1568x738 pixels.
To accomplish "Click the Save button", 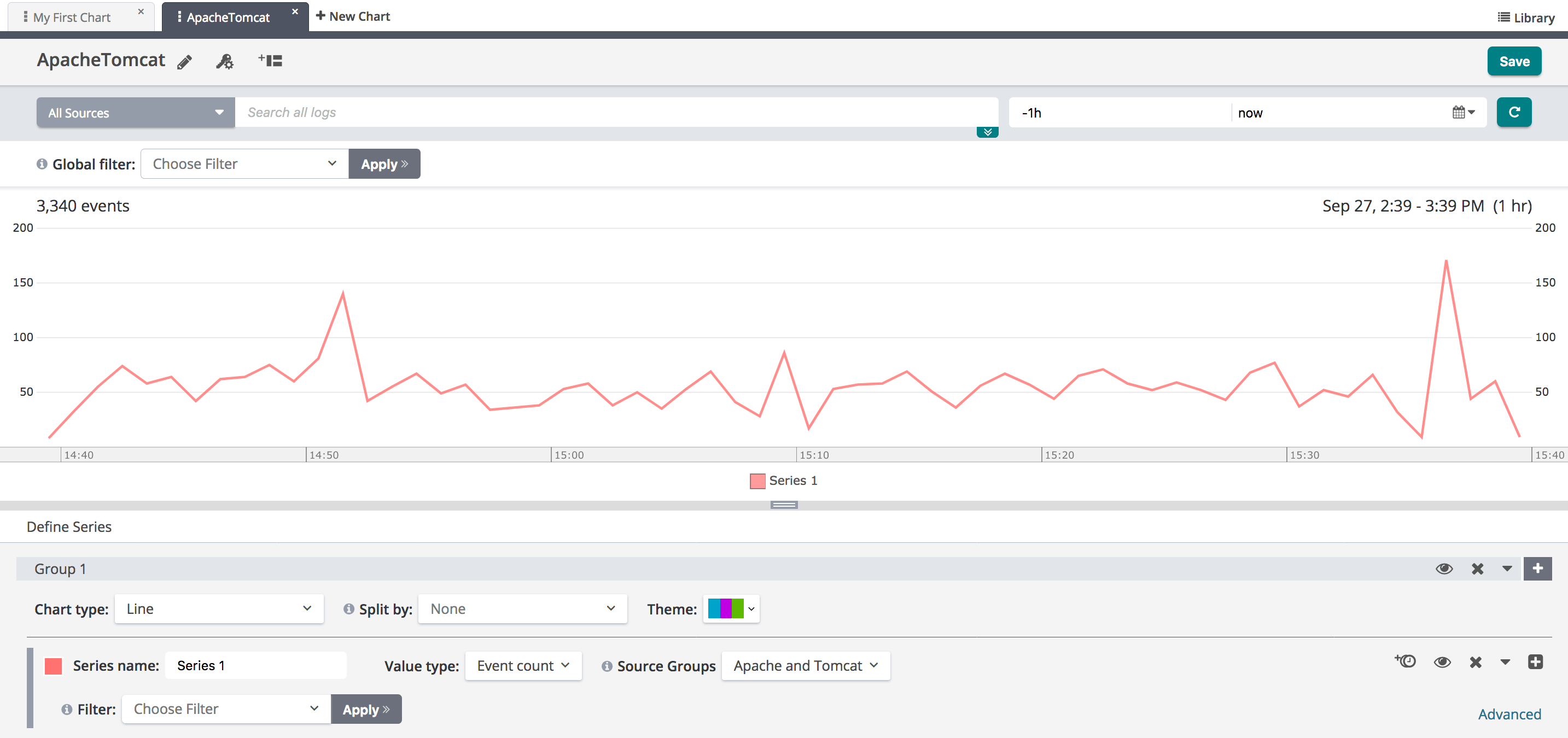I will 1513,61.
